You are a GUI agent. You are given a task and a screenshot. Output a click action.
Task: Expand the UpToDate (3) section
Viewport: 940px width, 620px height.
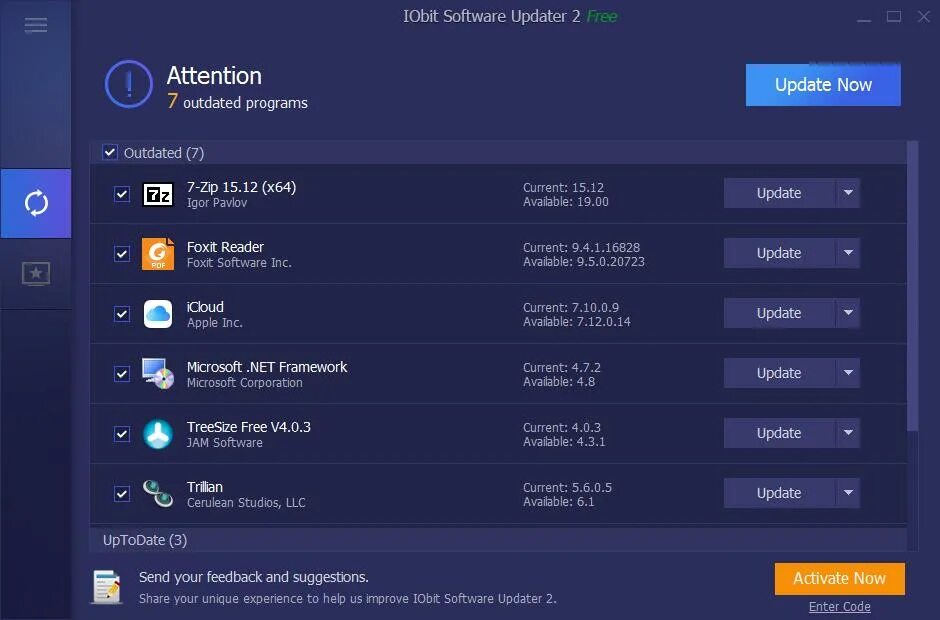point(498,540)
